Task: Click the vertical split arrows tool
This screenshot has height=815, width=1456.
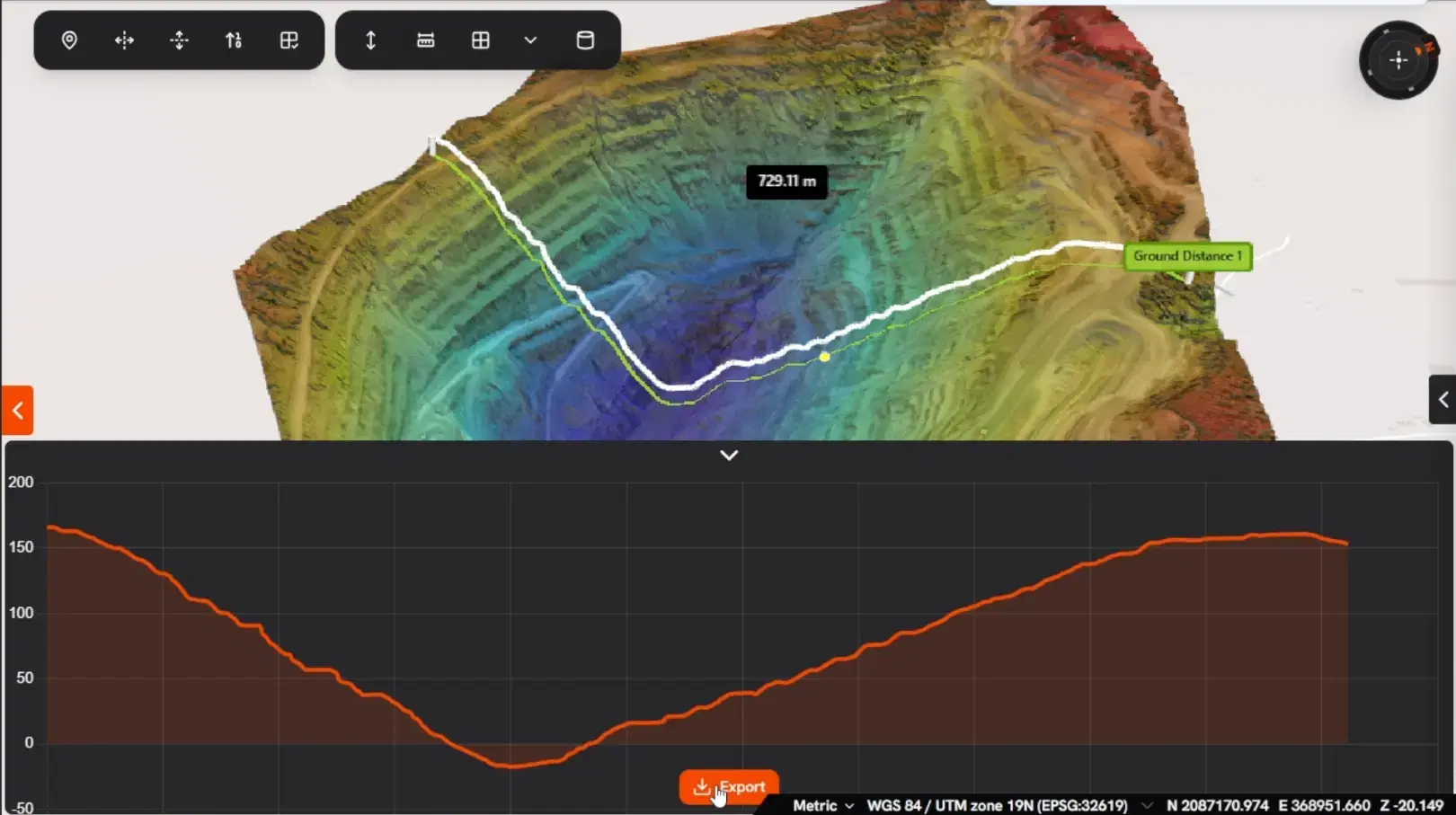Action: 179,40
